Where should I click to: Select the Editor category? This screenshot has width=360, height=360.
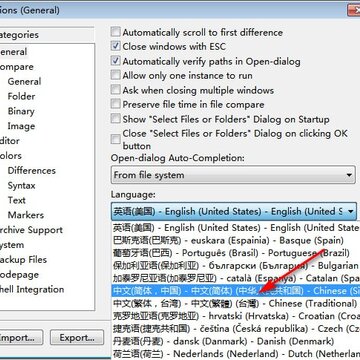10,141
